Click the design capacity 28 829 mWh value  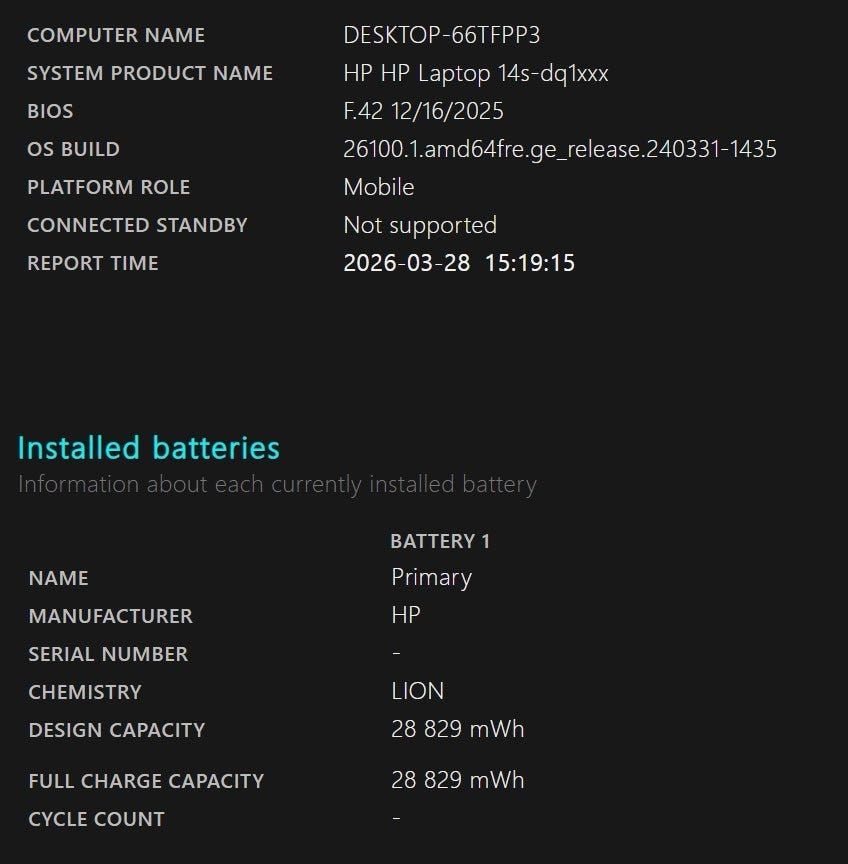tap(457, 730)
